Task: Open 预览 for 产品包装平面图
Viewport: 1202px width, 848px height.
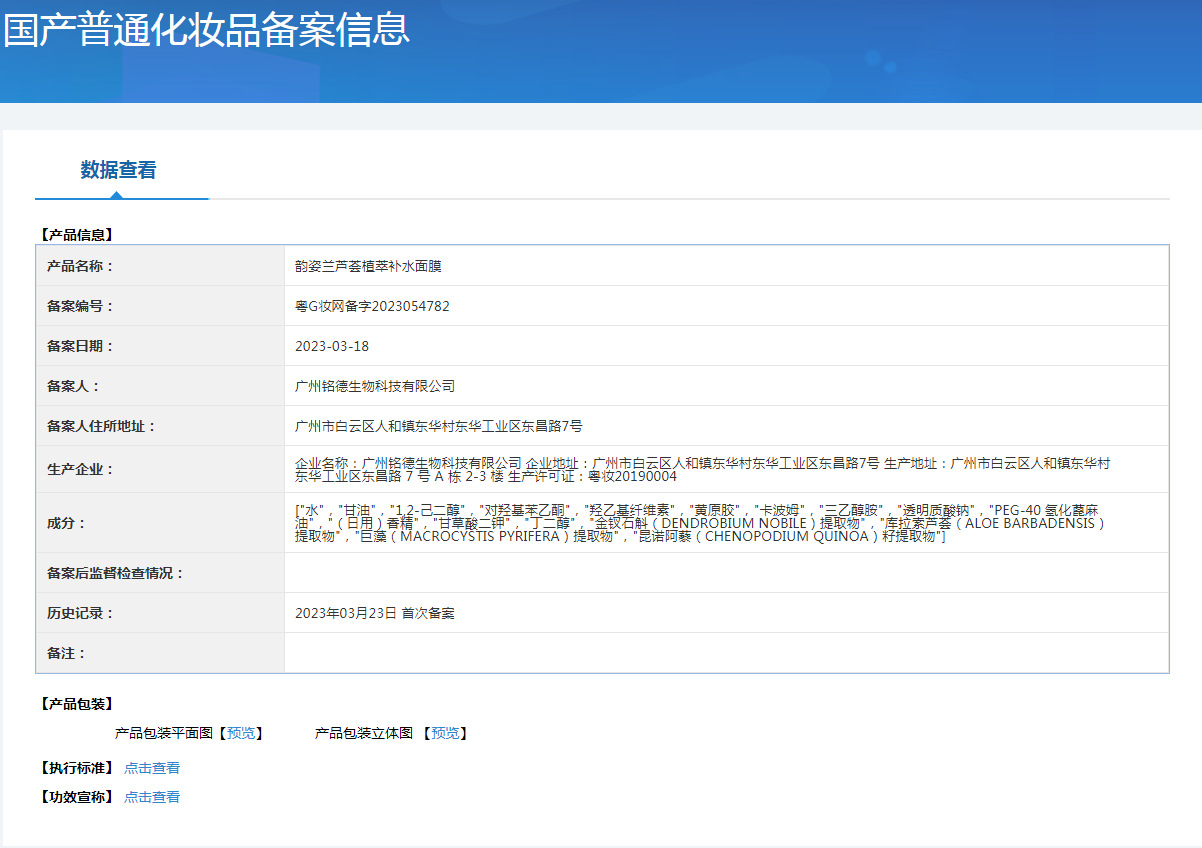Action: [x=241, y=733]
